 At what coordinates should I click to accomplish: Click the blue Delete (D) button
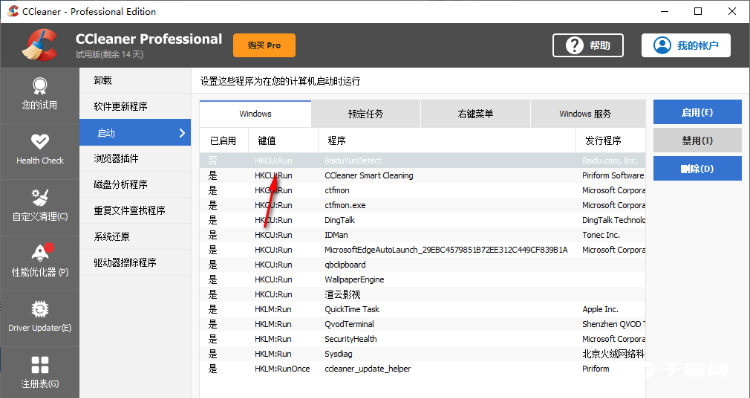coord(697,168)
